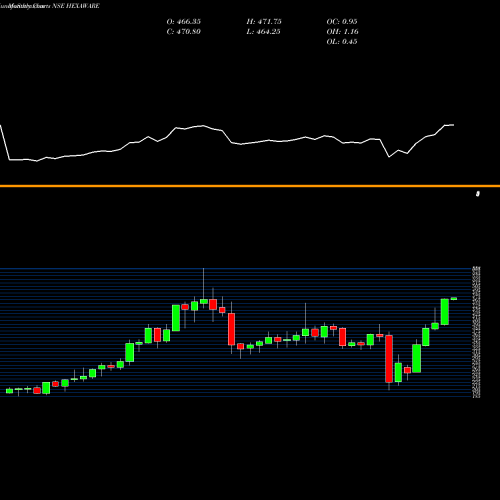This screenshot has width=500, height=500.
Task: Click the large red candle at the right-side drop
Action: click(x=389, y=359)
